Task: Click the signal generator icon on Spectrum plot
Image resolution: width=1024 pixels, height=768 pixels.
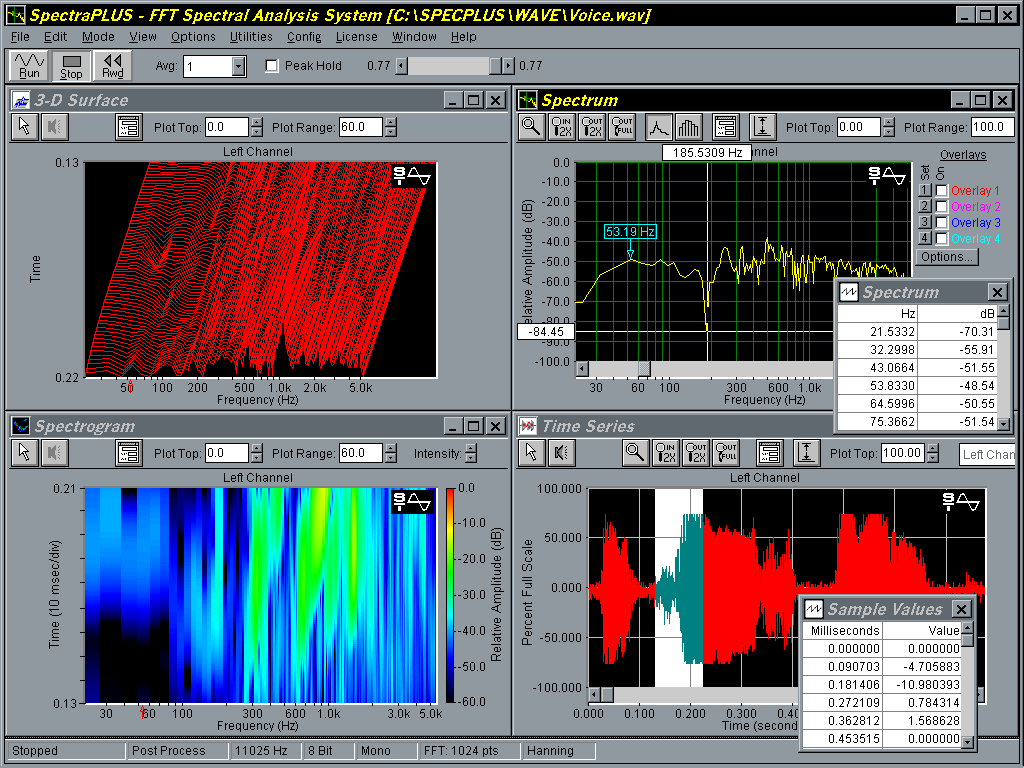Action: pos(887,175)
